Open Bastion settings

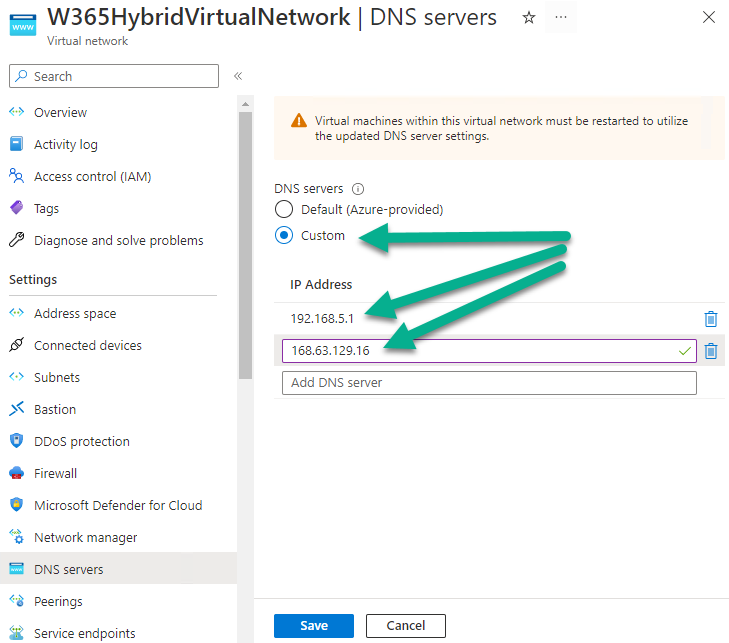tap(55, 410)
